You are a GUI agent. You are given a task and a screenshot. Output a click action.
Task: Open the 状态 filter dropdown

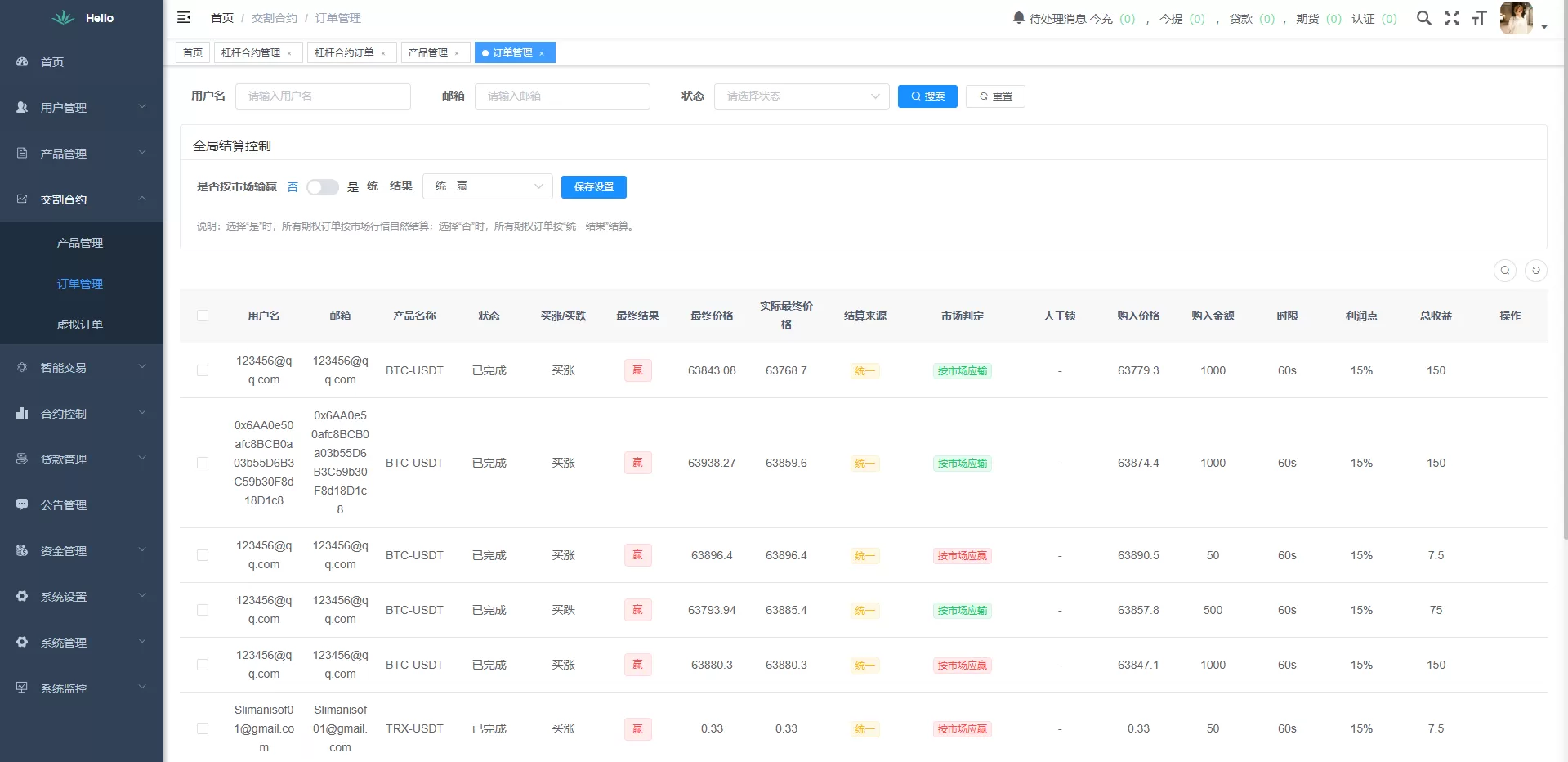[802, 96]
